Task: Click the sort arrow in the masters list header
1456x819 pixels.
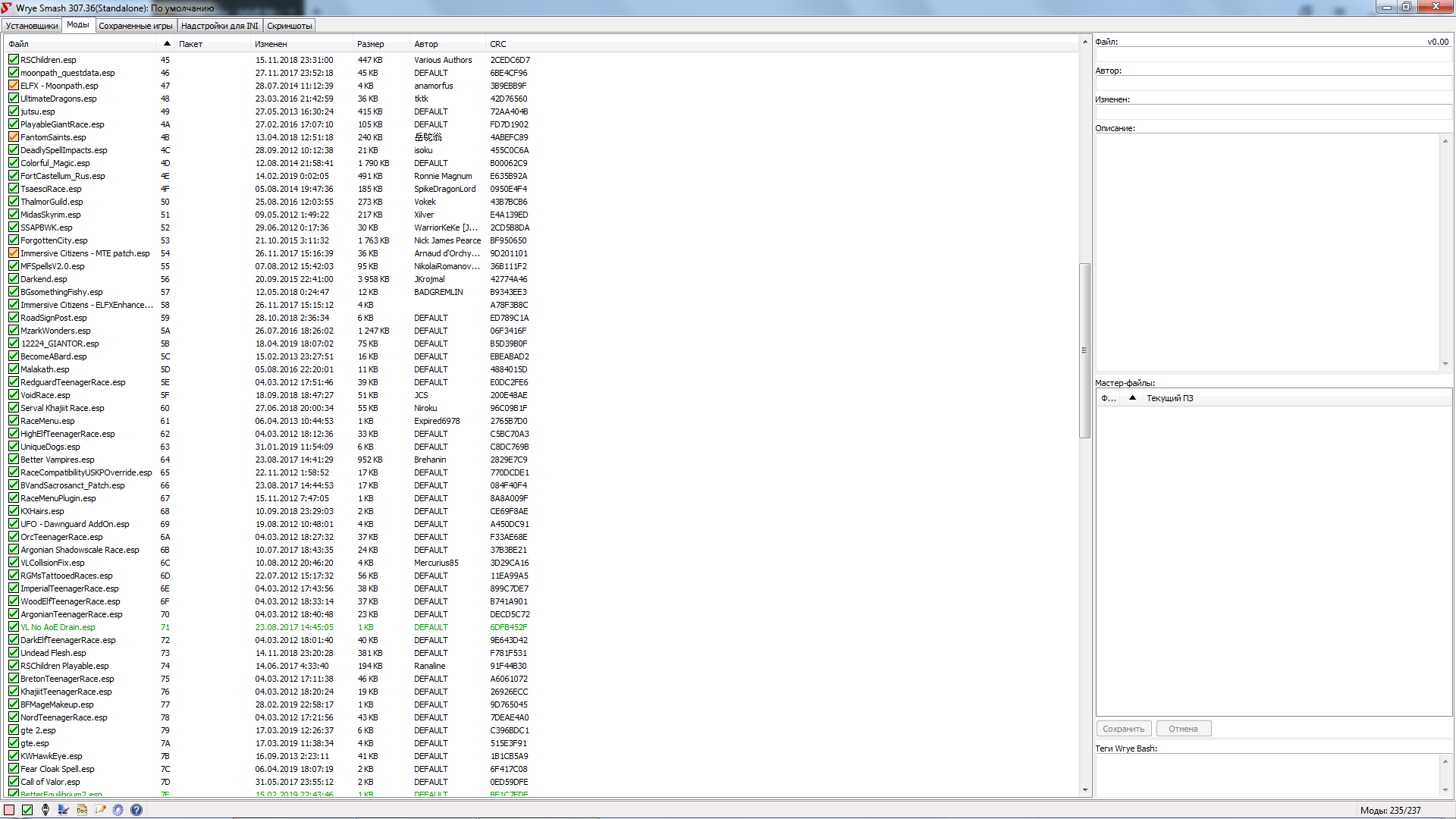Action: [1132, 398]
